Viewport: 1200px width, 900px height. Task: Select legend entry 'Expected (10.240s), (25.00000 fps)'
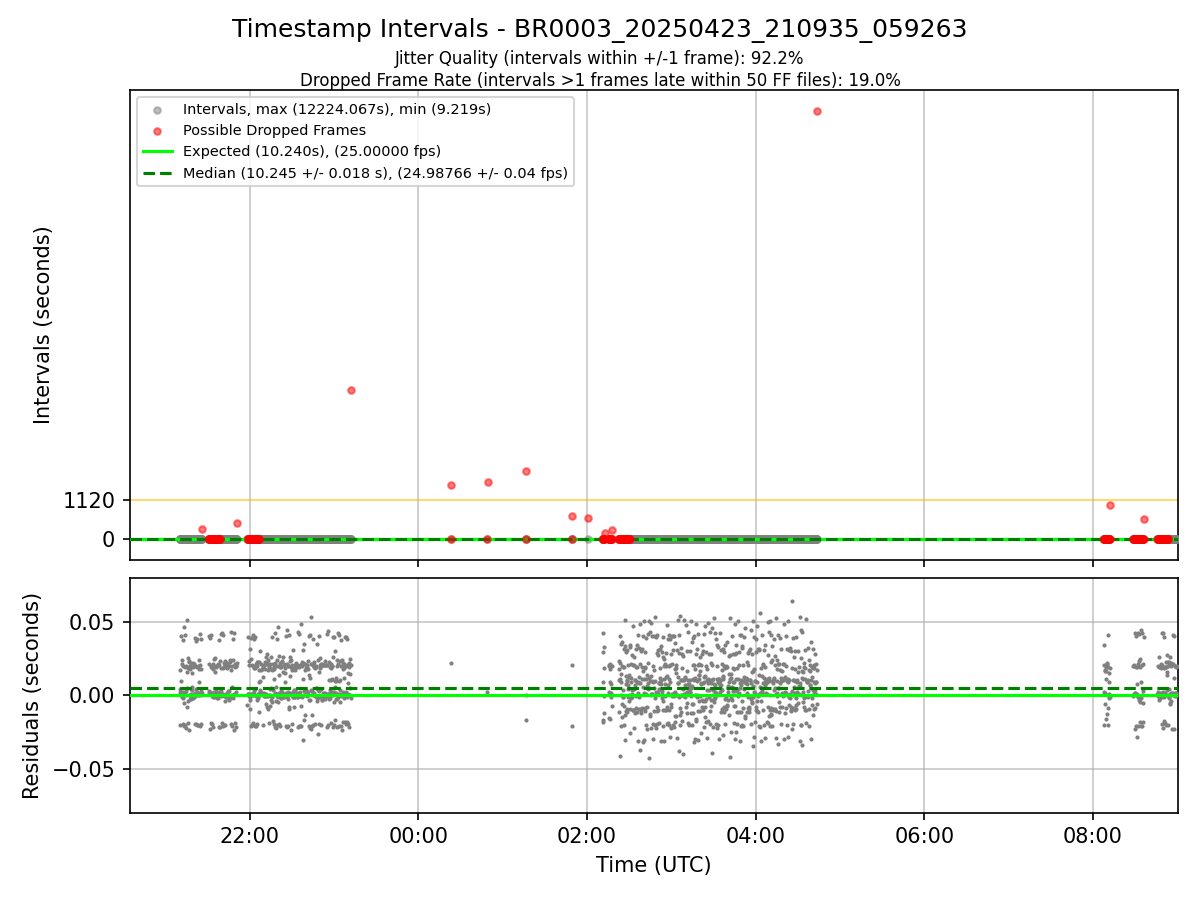(312, 151)
